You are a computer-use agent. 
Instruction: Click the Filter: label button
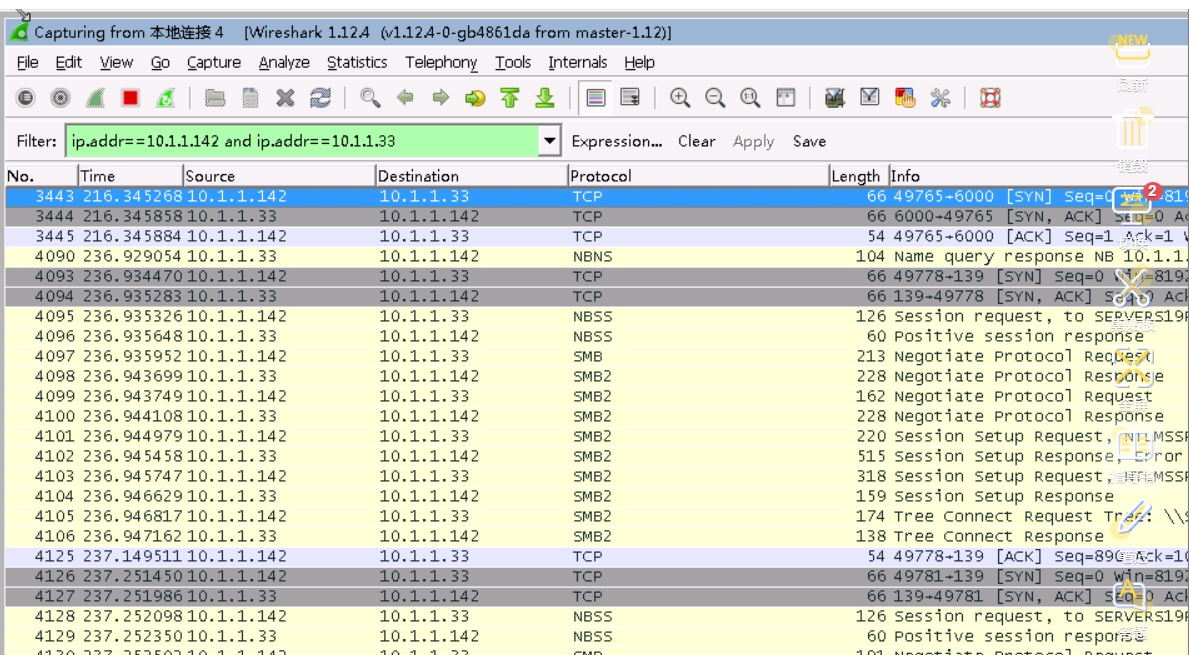tap(36, 141)
